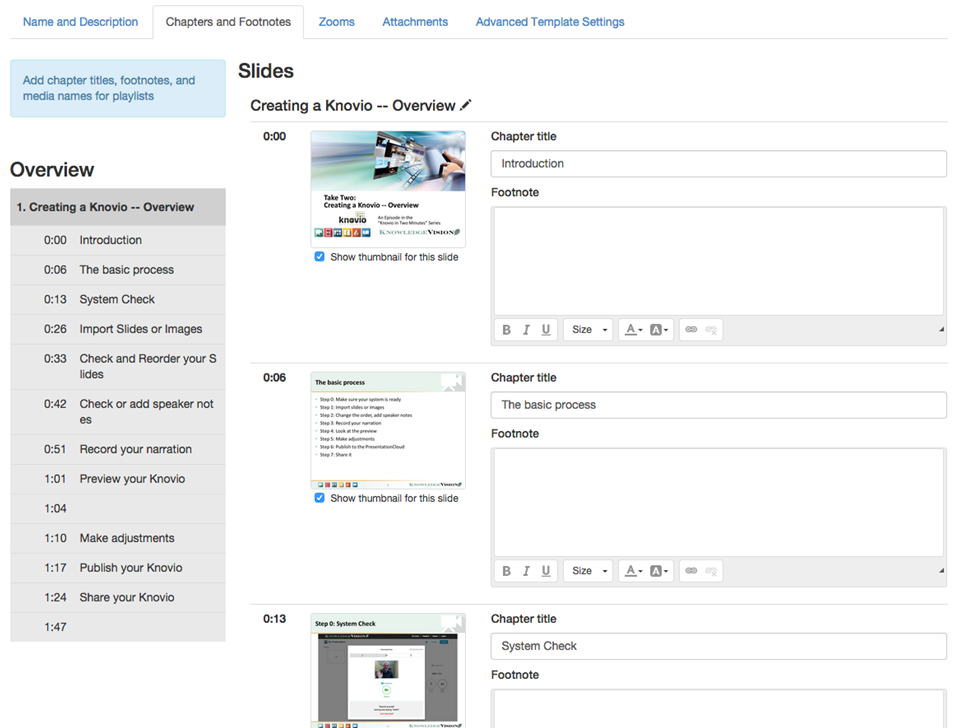Click insert link in 'The basic process' footnote toolbar
Screen dimensions: 957x728
pyautogui.click(x=691, y=571)
